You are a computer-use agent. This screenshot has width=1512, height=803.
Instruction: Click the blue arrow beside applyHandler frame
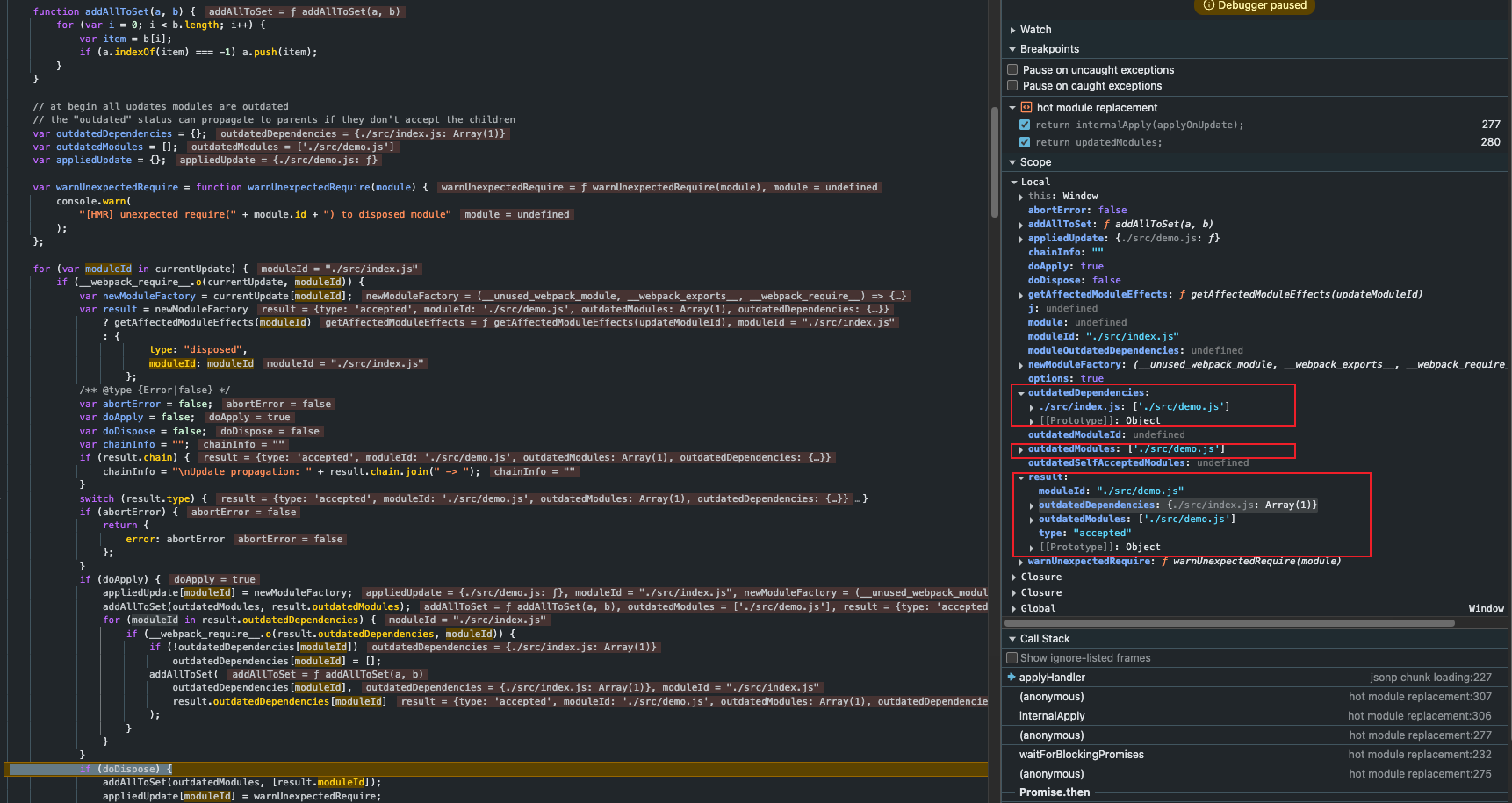click(x=1012, y=678)
